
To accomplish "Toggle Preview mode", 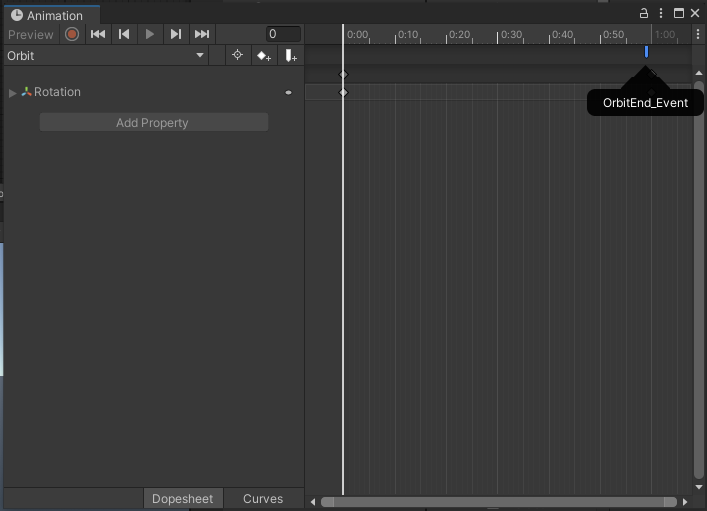I will coord(30,34).
